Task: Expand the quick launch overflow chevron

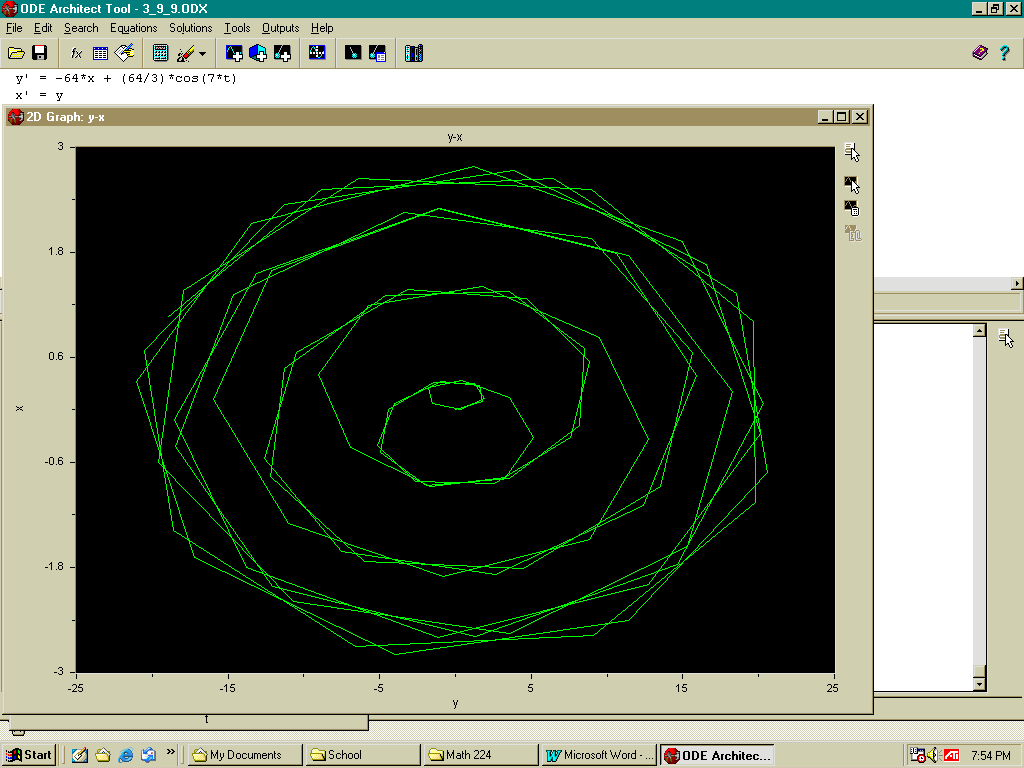Action: pos(170,752)
